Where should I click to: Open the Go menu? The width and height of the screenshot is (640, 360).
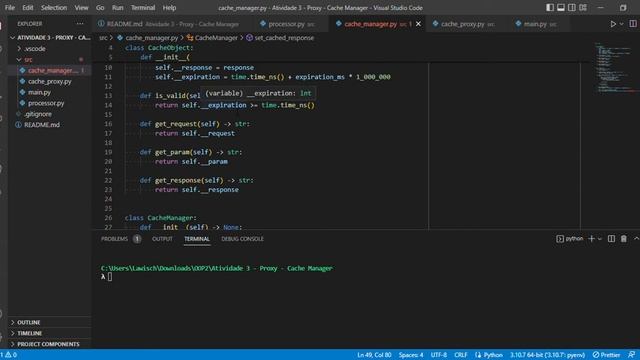(x=100, y=8)
